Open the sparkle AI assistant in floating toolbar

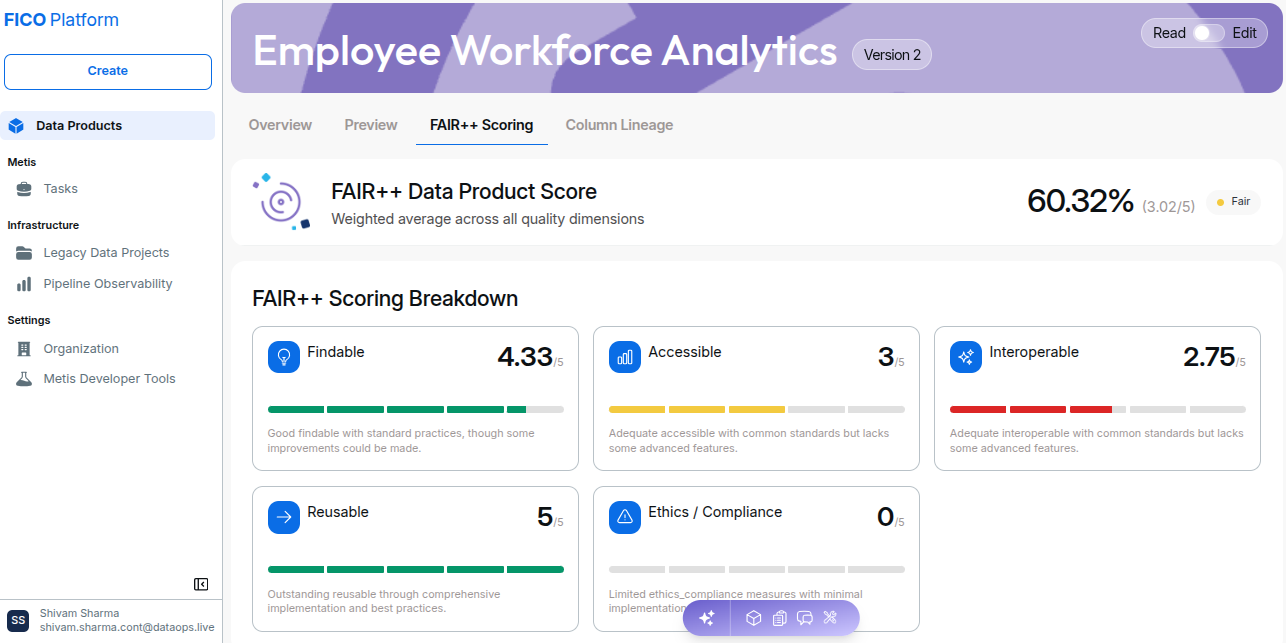click(x=706, y=618)
